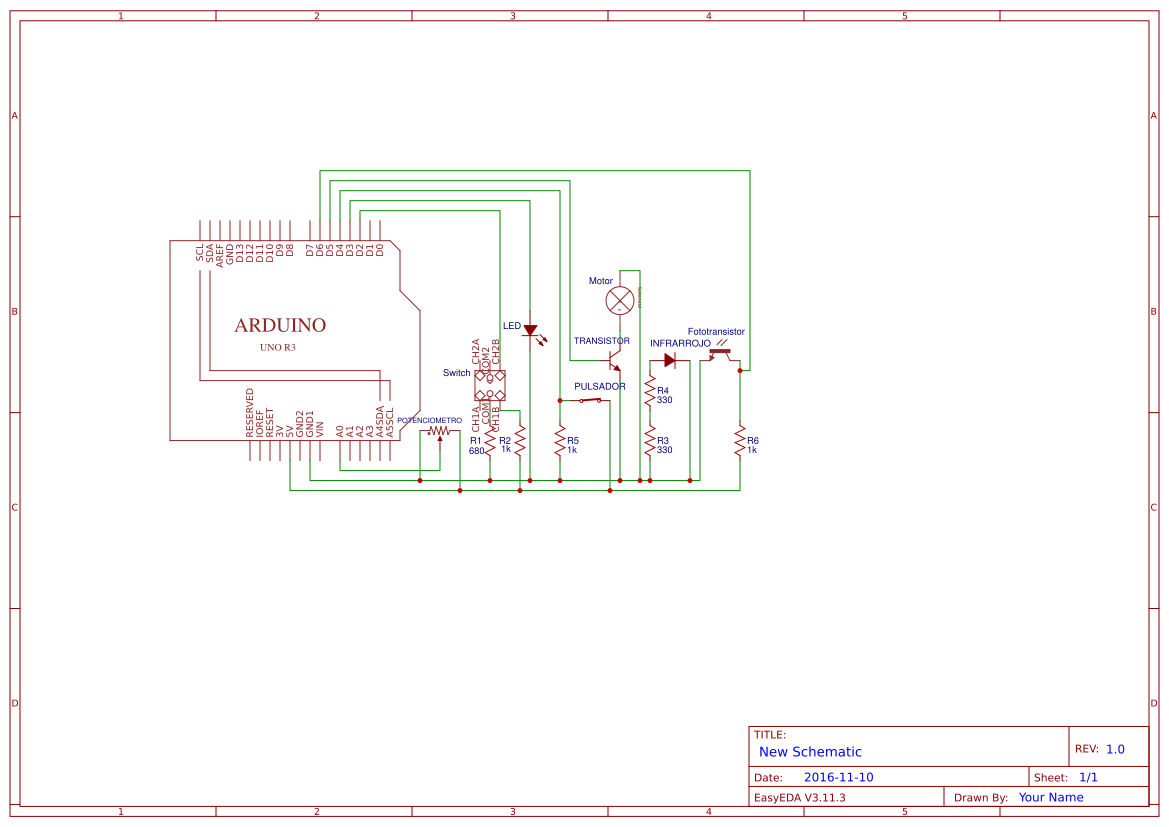Select the UNO R3 text

[x=278, y=348]
